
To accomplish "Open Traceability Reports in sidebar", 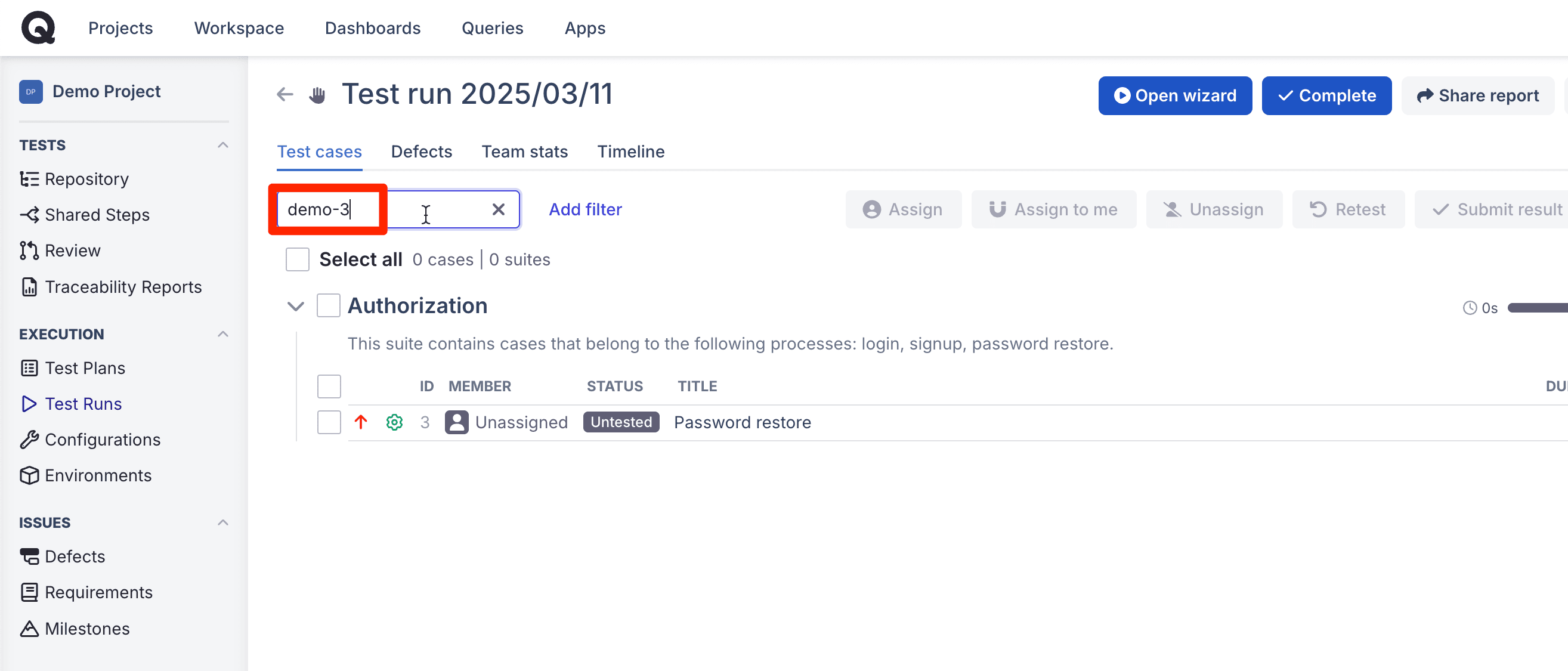I will point(111,287).
